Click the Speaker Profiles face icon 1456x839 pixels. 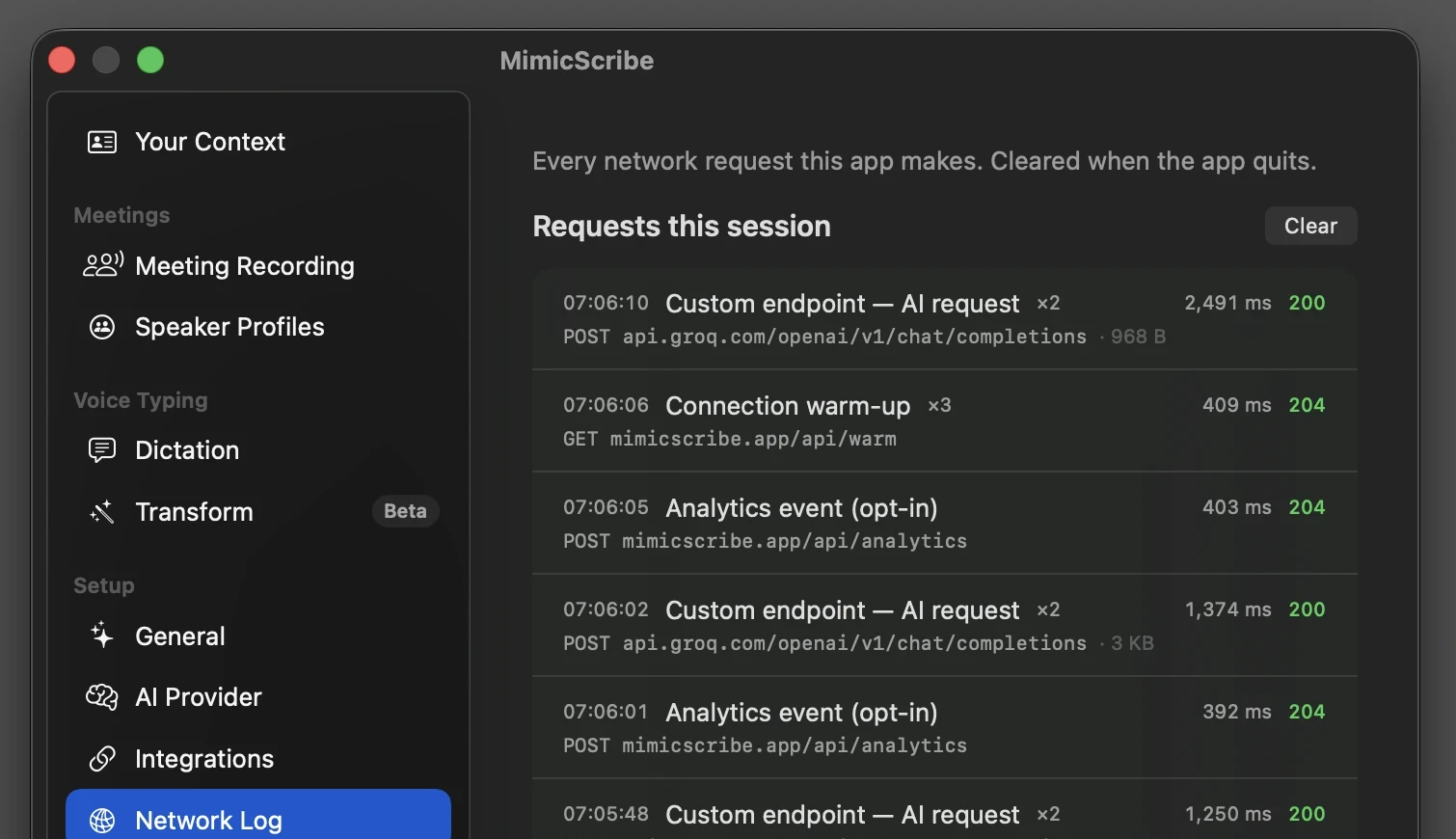[102, 327]
